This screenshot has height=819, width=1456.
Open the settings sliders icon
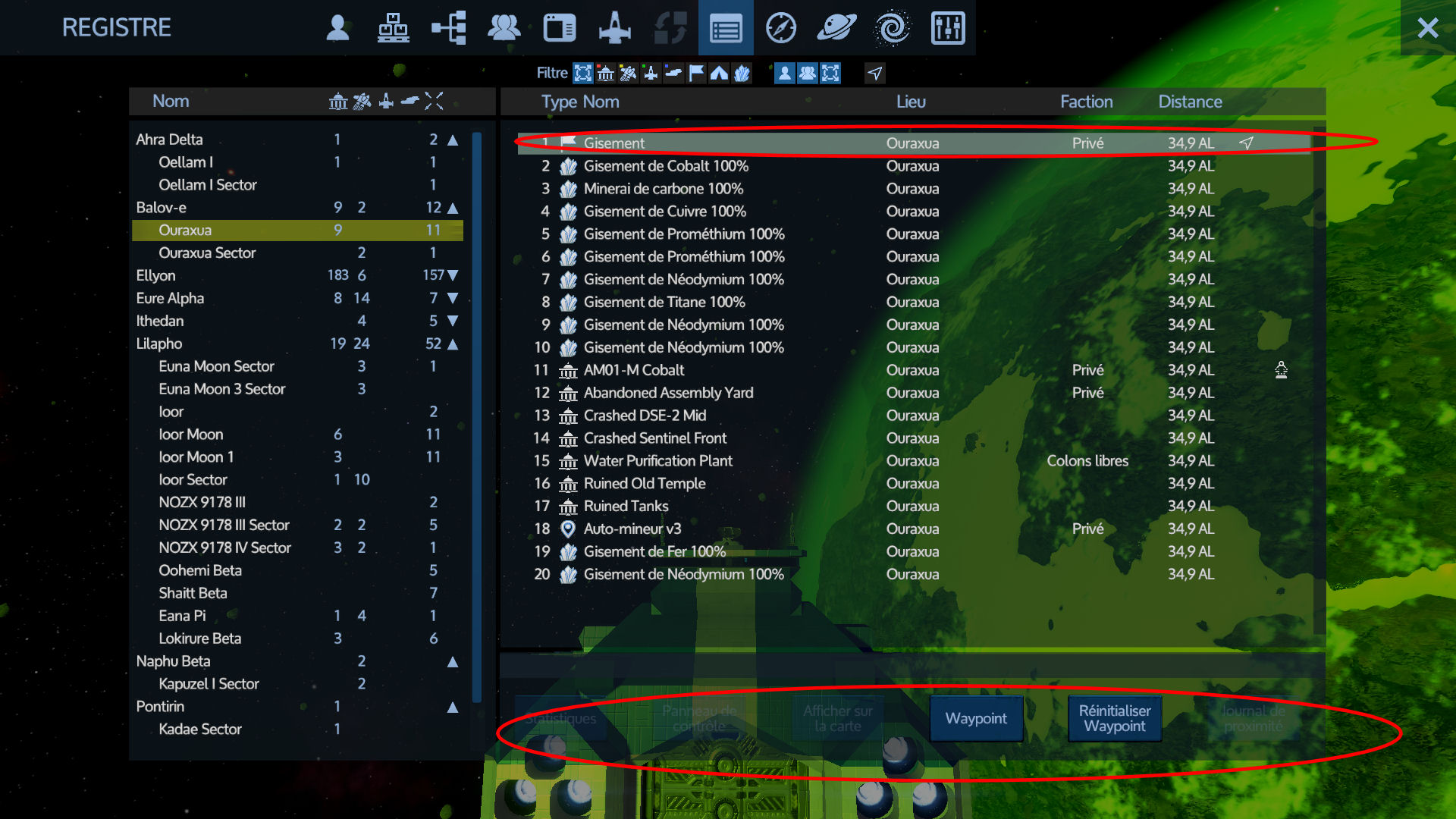click(948, 28)
